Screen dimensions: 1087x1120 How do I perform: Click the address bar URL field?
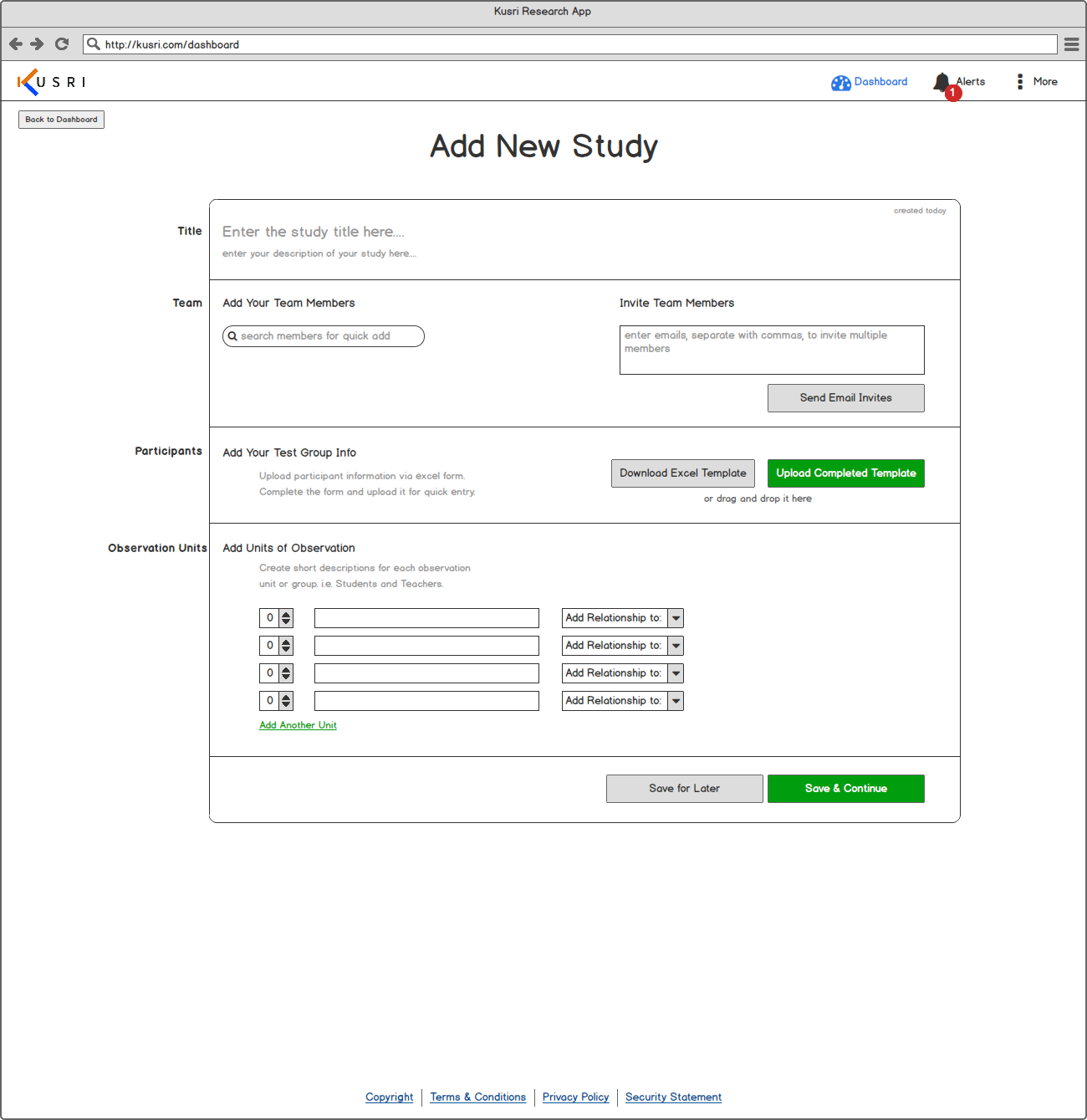tap(570, 44)
